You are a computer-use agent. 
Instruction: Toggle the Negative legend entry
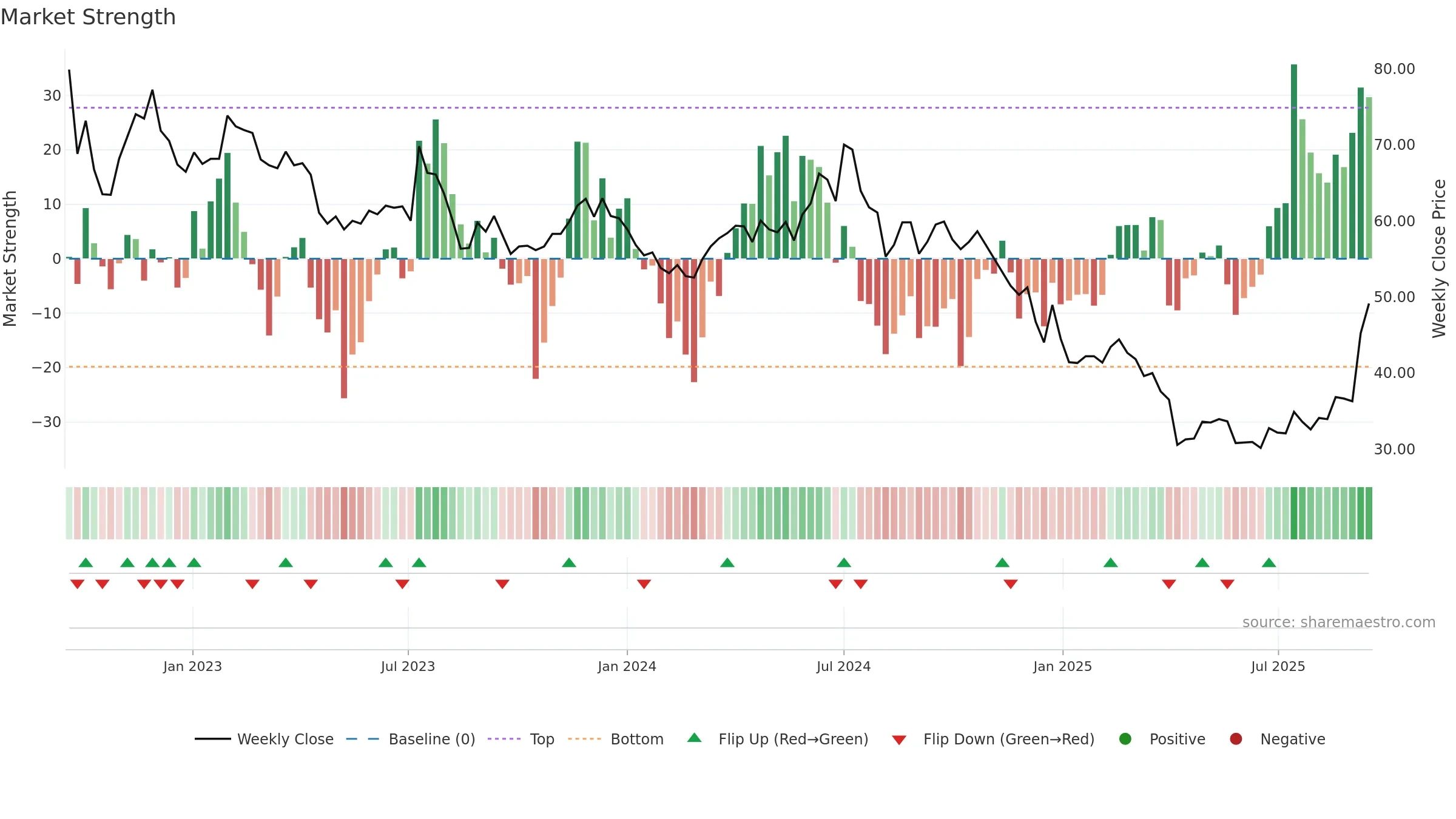pos(1277,739)
